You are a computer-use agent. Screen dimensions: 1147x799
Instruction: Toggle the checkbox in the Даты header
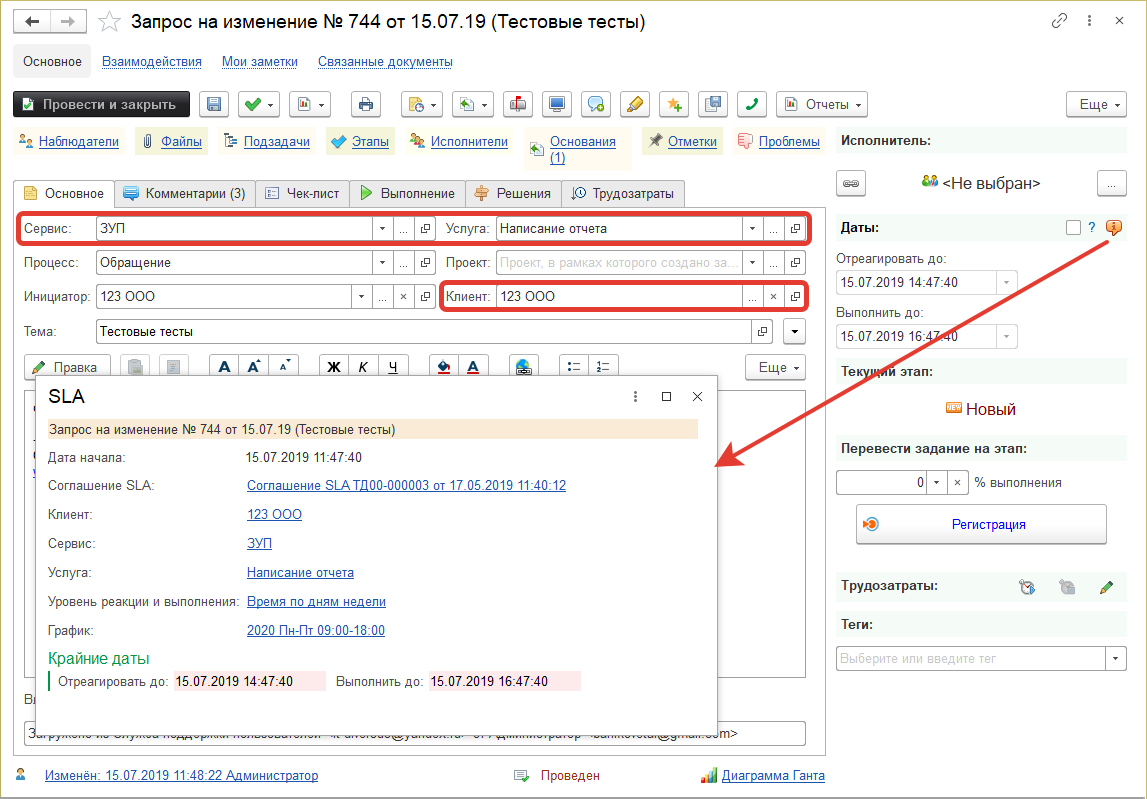[x=1073, y=228]
